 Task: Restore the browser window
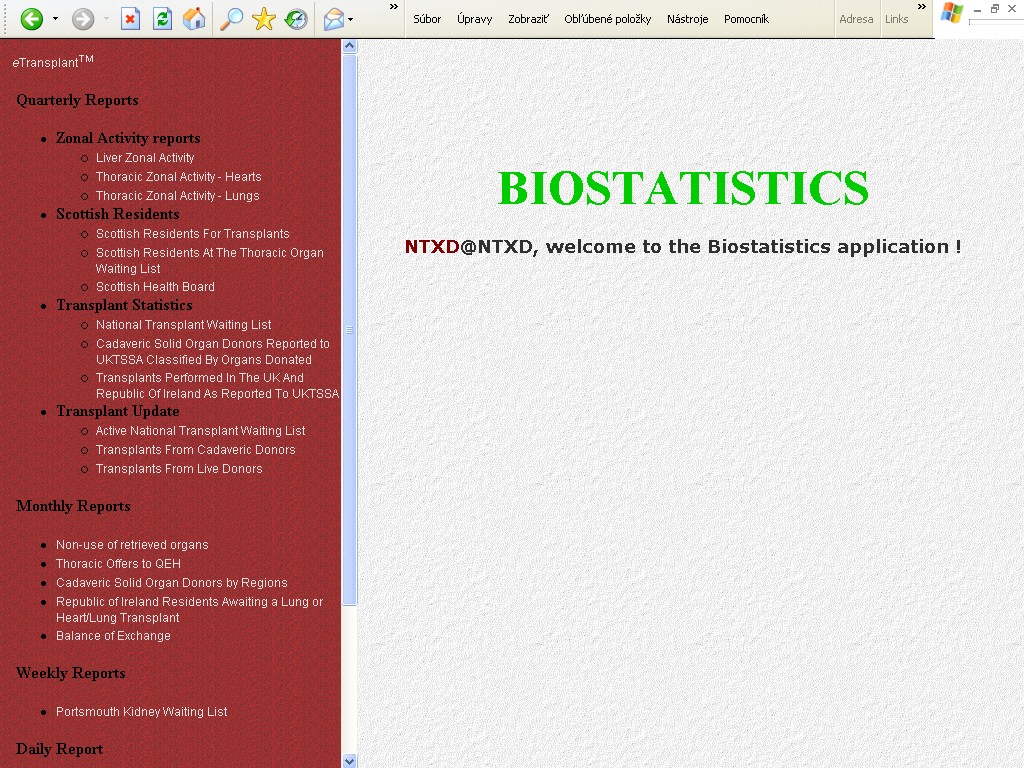(995, 8)
